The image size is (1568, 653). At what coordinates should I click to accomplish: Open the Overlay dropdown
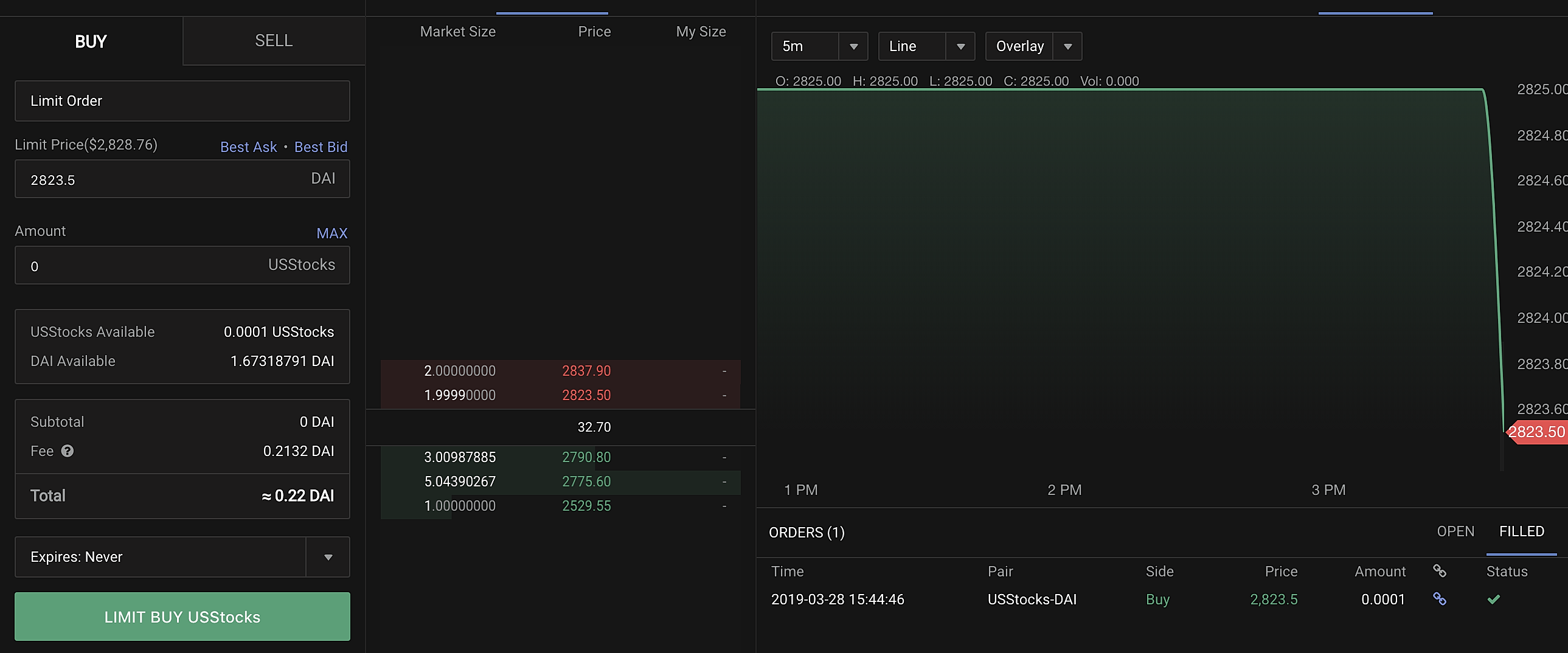click(x=1033, y=46)
